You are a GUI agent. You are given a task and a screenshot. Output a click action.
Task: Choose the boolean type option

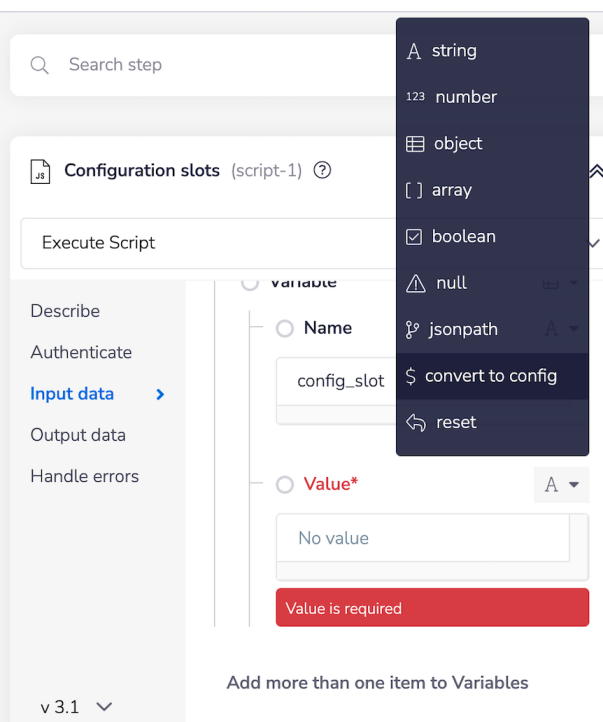[x=463, y=237]
